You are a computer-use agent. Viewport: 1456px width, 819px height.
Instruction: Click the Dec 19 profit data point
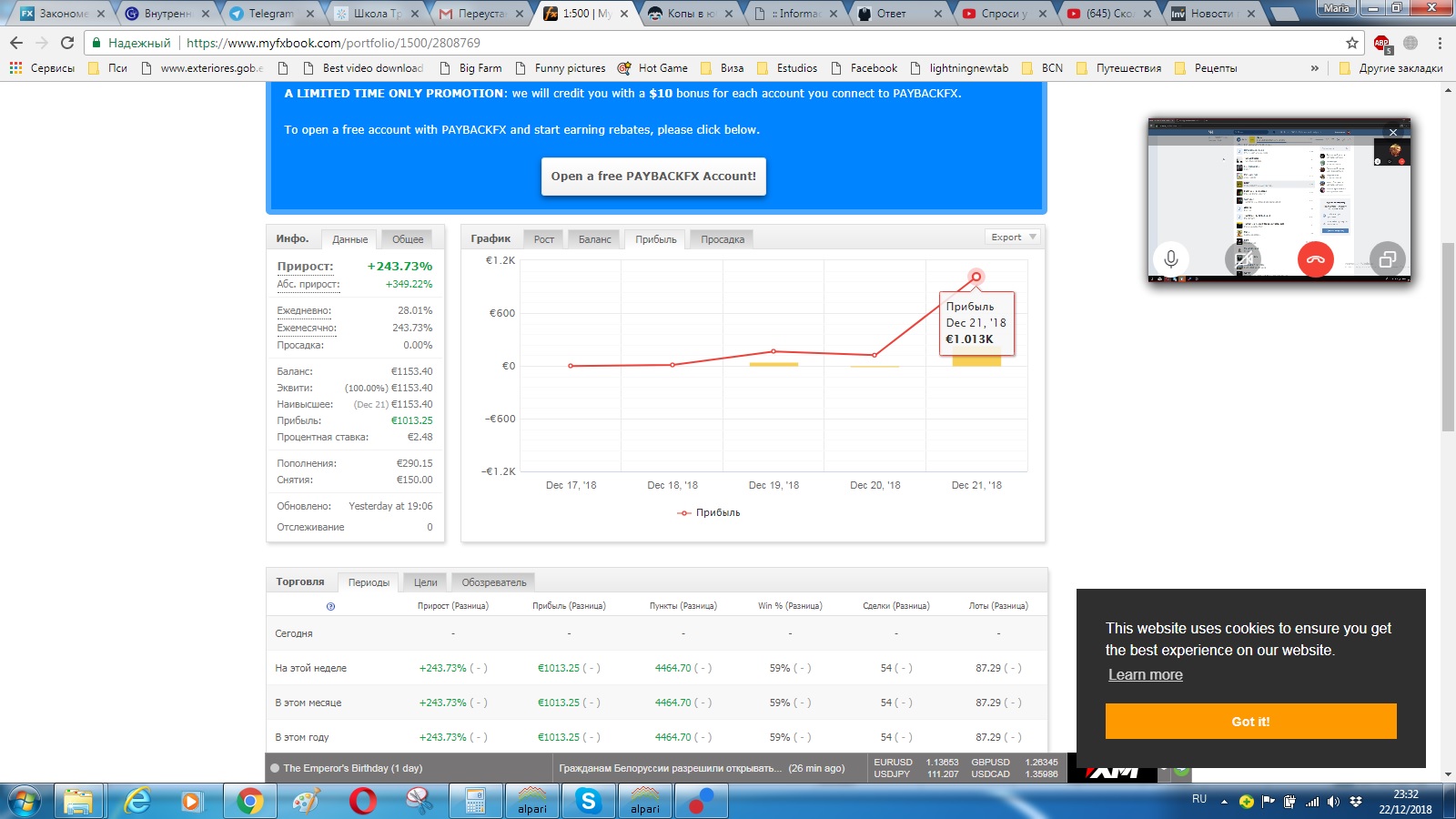coord(773,351)
